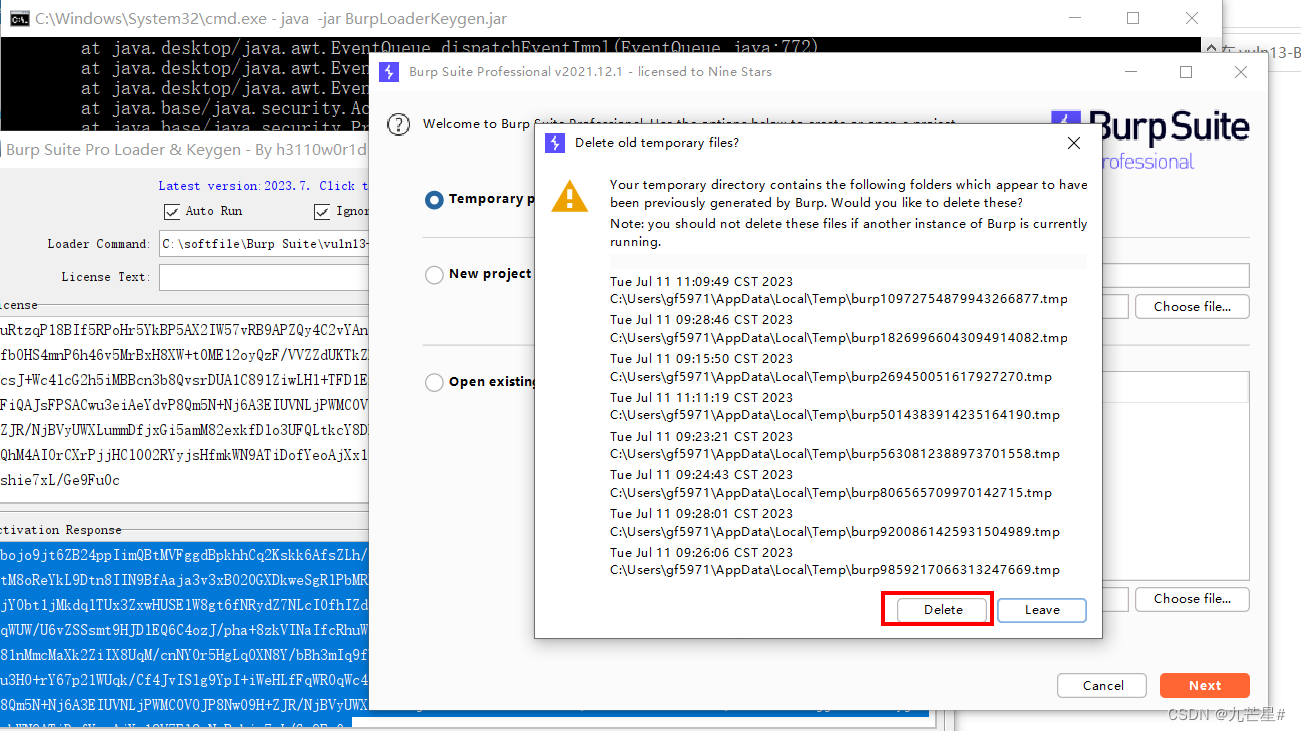
Task: Click the timestamp Tue Jul 11 09:24:43 CST 2023
Action: tap(701, 474)
